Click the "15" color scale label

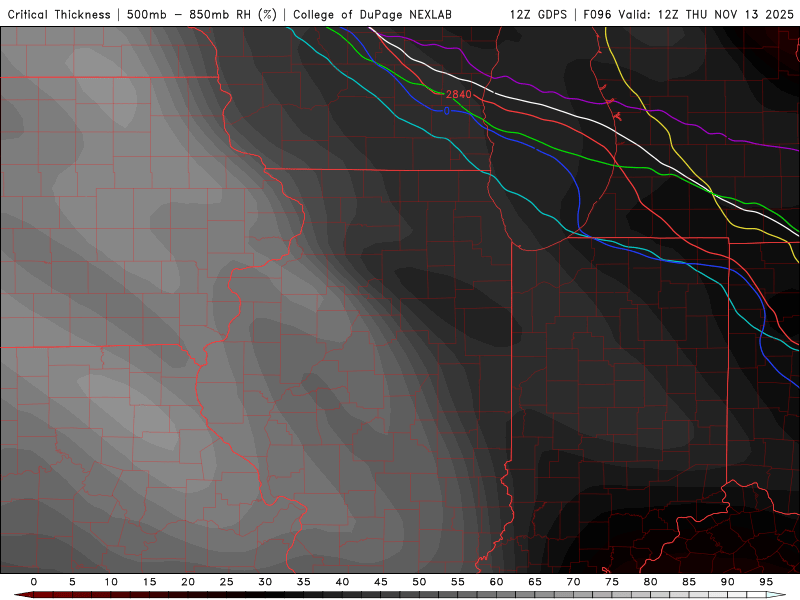click(149, 582)
